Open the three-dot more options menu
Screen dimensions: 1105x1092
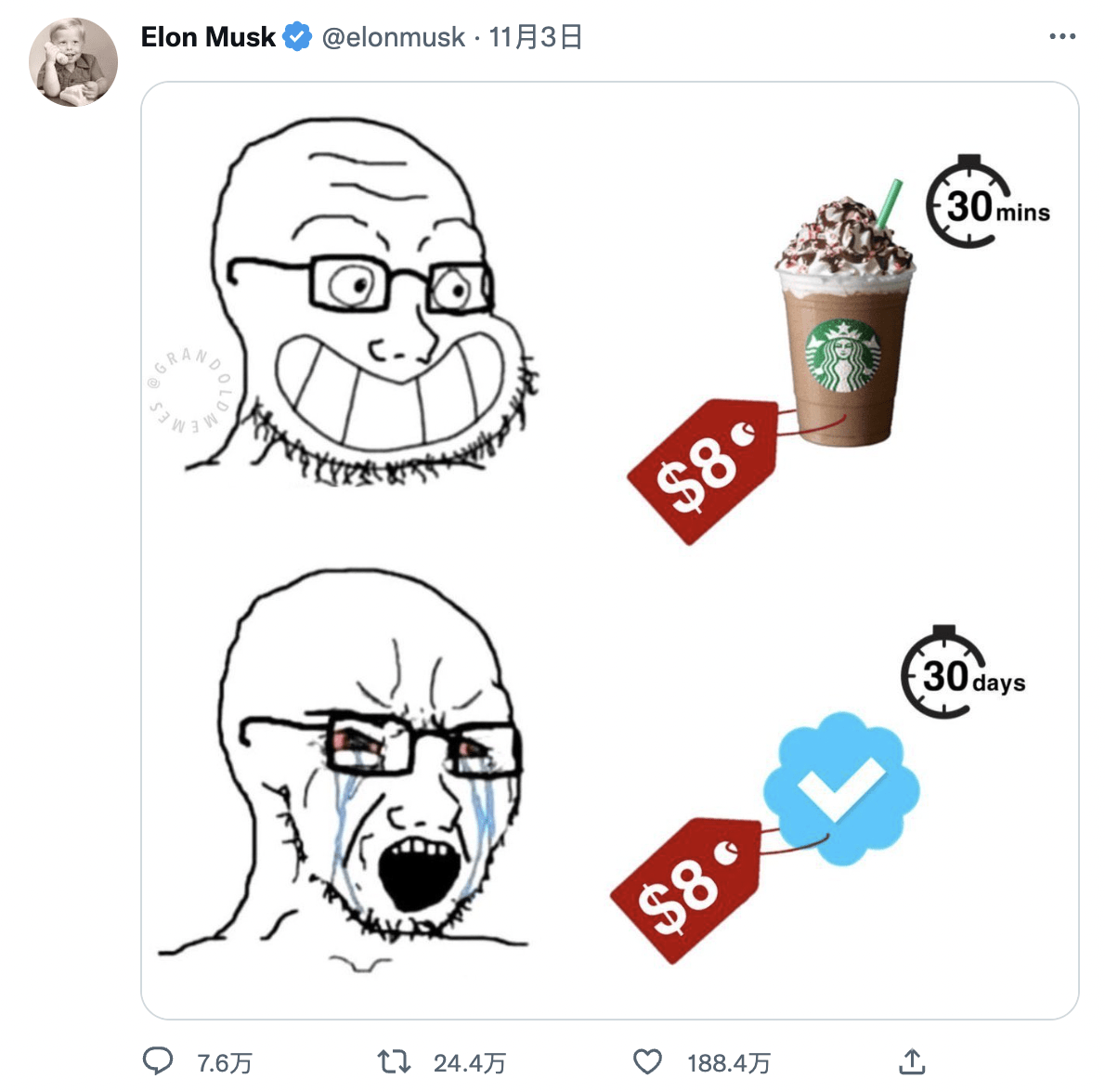[1062, 36]
